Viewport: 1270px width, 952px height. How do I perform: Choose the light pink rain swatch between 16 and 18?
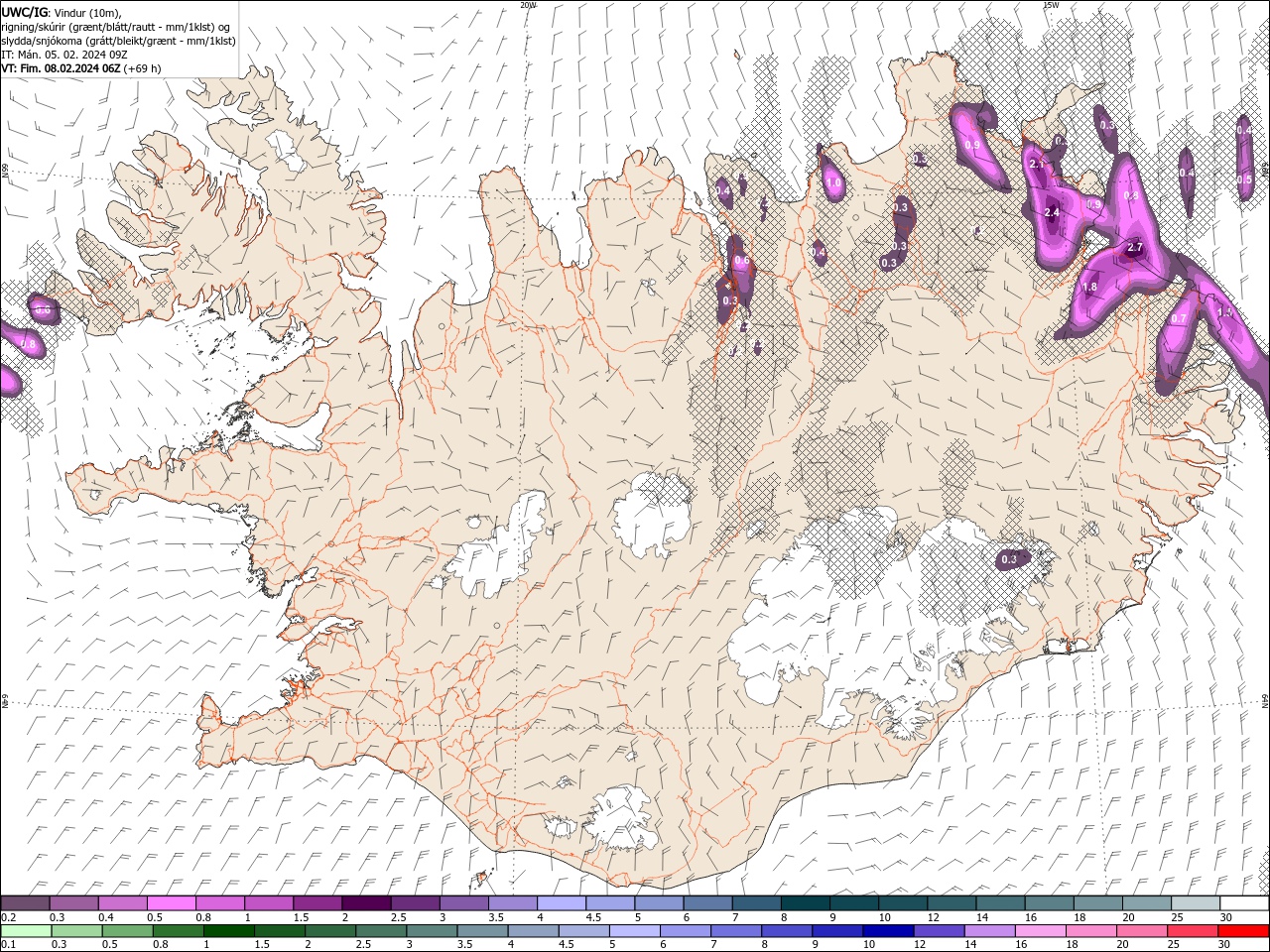coord(1040,931)
